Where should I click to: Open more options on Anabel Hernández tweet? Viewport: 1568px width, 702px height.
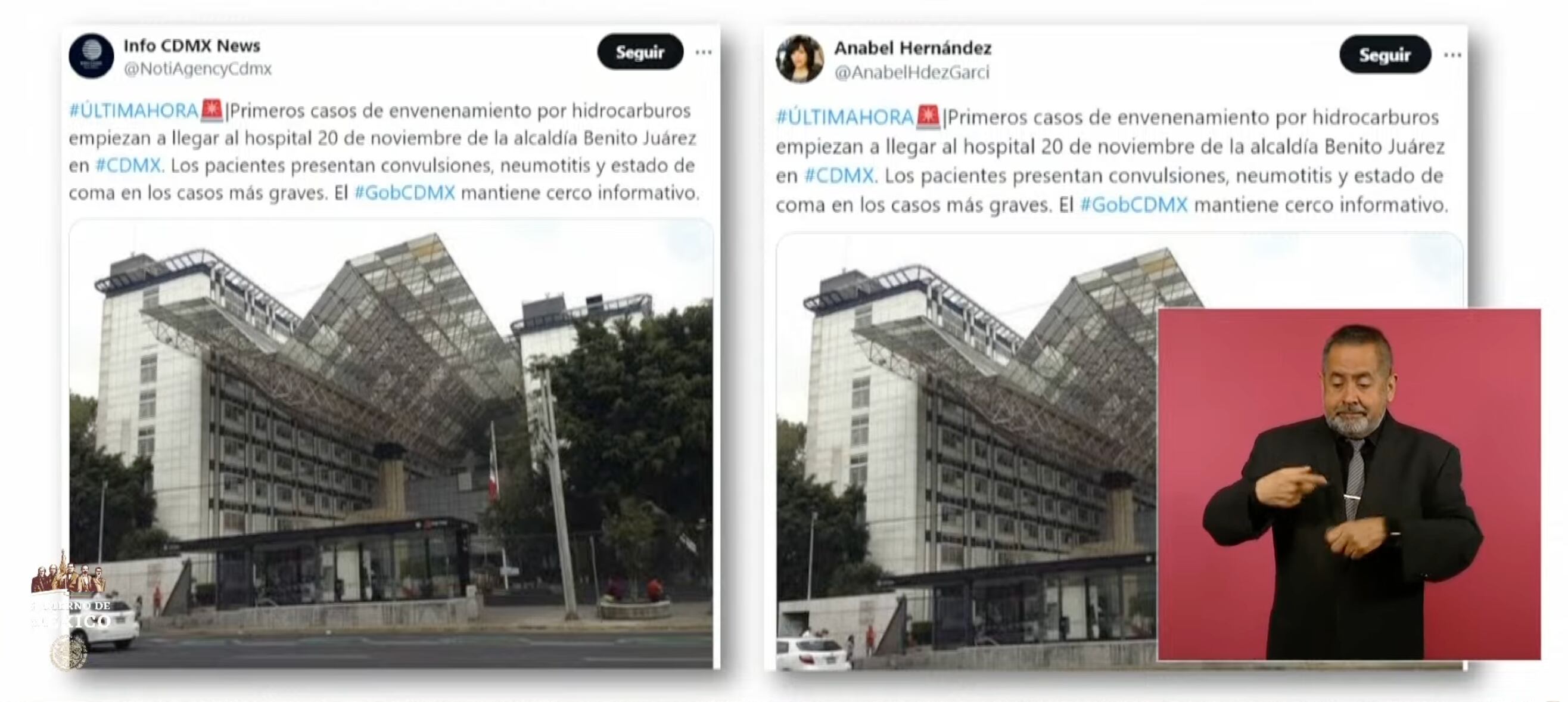1453,55
